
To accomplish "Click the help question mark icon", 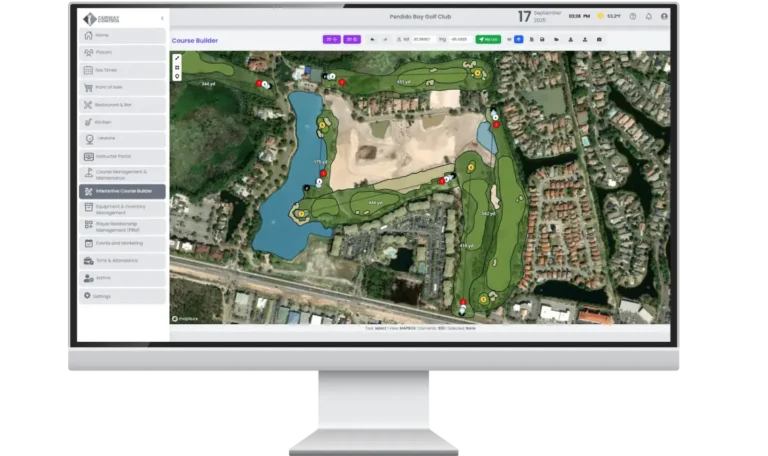I will (x=633, y=17).
